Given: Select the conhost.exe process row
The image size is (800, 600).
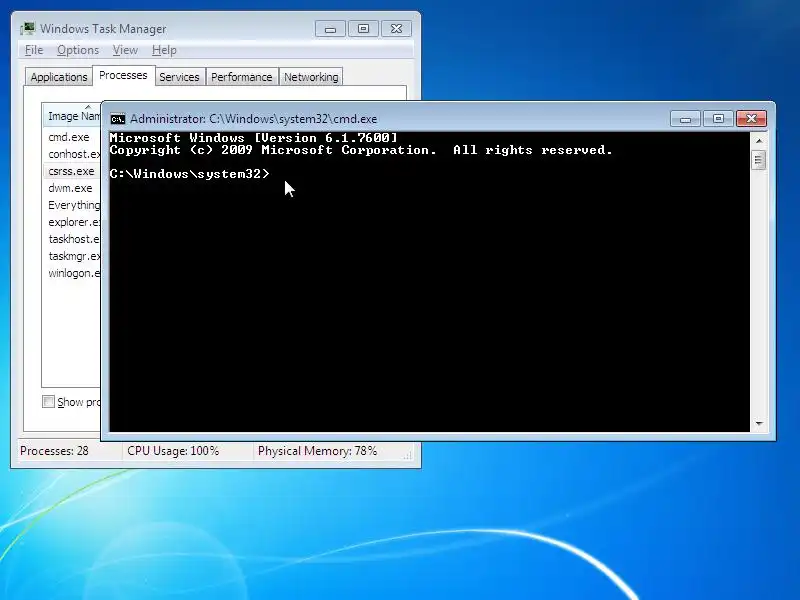Looking at the screenshot, I should coord(72,154).
